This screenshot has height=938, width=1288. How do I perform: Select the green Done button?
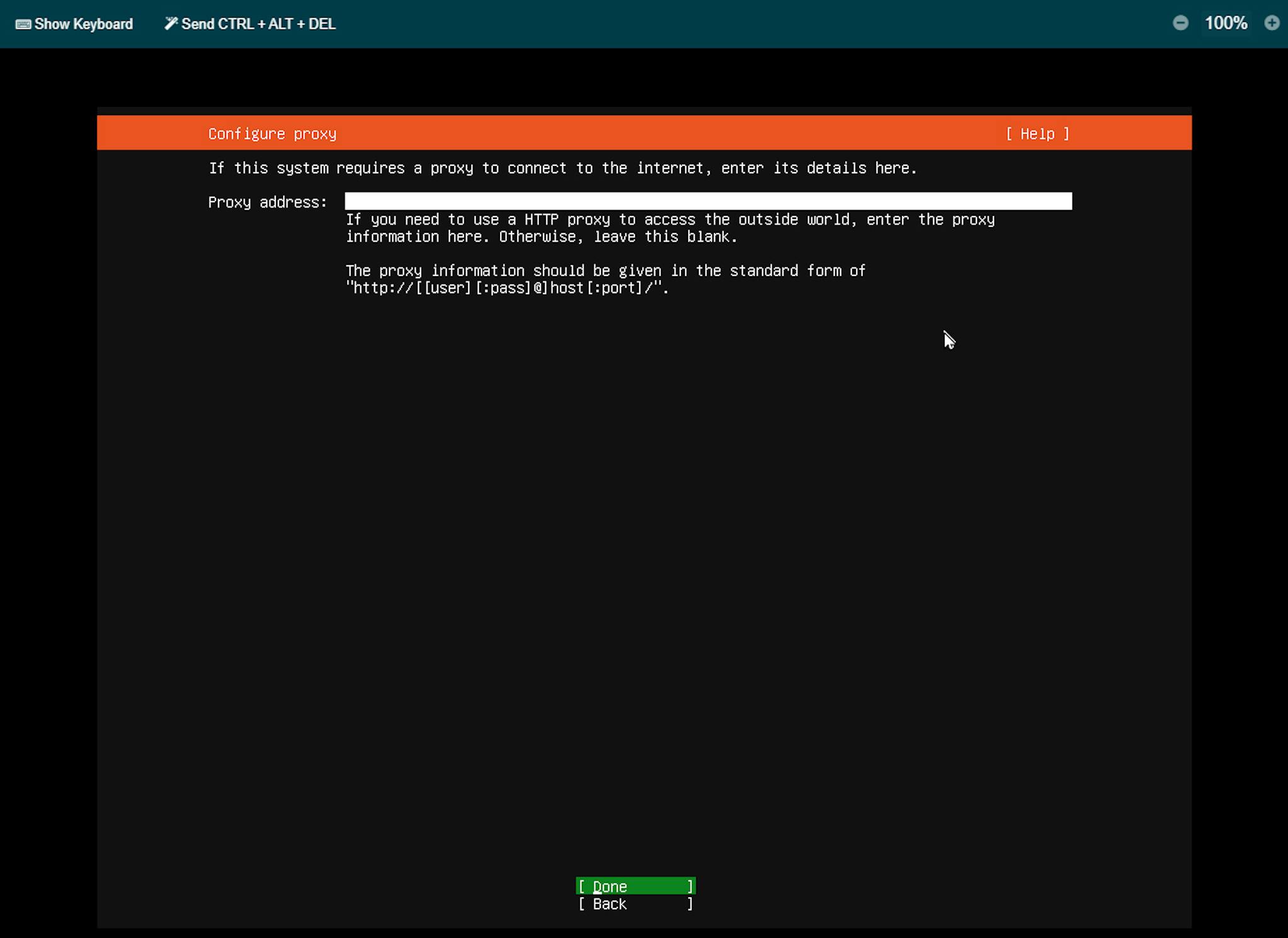[635, 886]
